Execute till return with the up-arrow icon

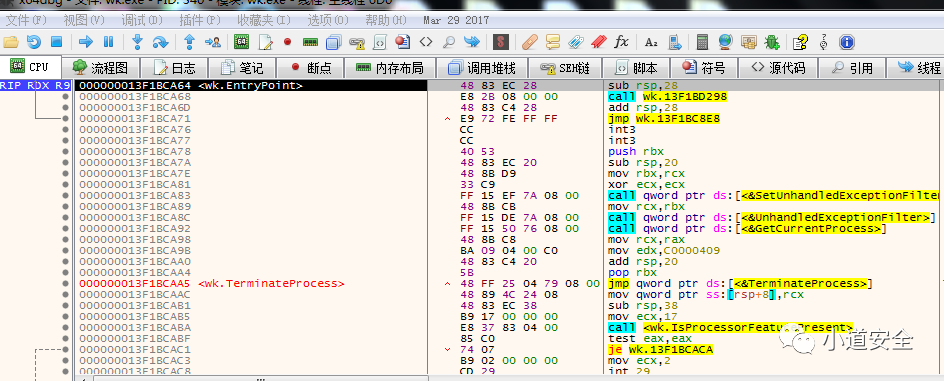coord(190,42)
